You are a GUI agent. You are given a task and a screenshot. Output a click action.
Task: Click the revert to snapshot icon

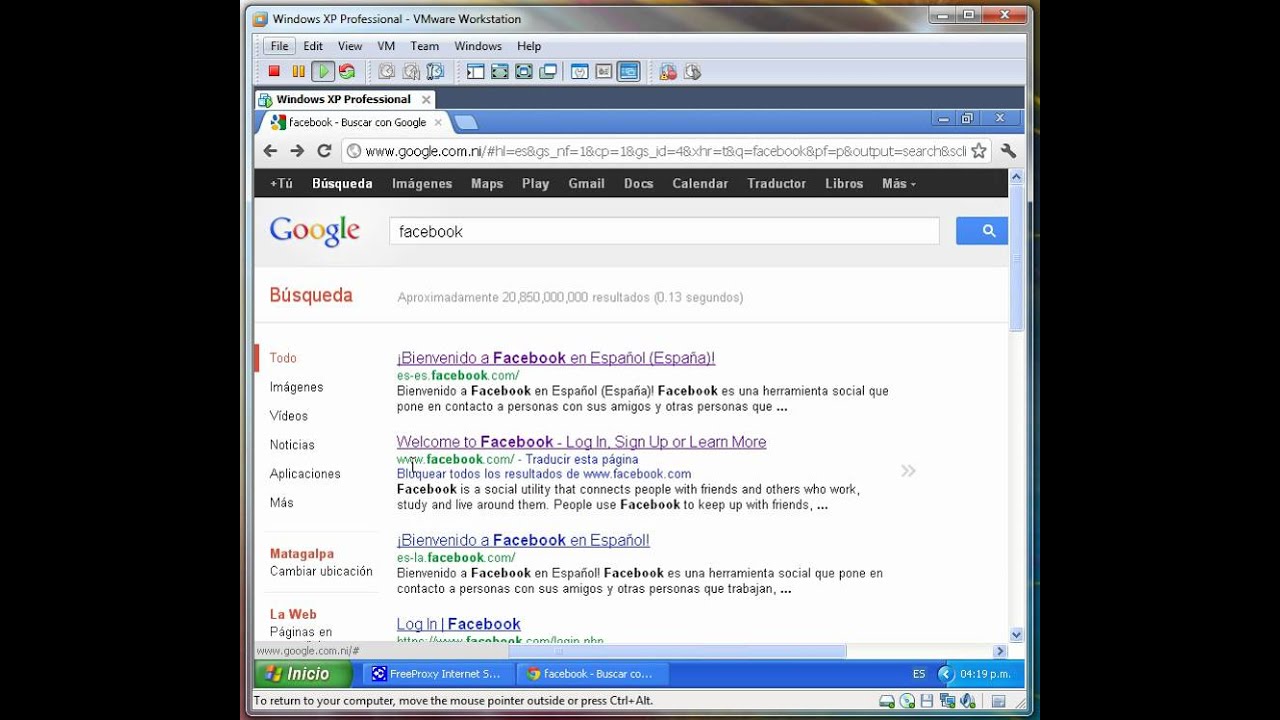pos(411,71)
